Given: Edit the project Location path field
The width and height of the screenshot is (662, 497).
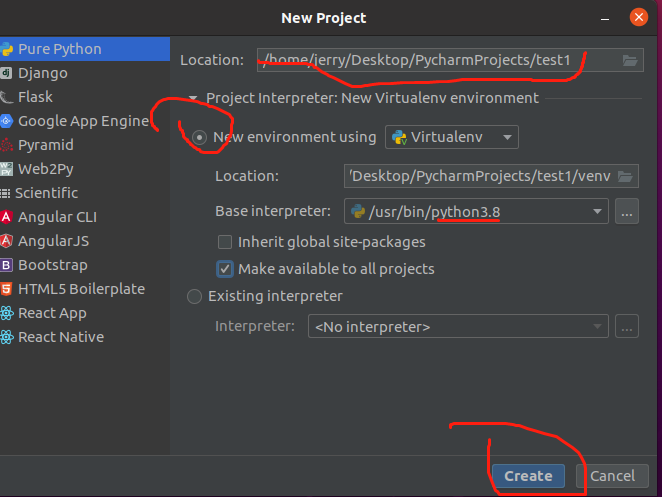Looking at the screenshot, I should [x=450, y=60].
